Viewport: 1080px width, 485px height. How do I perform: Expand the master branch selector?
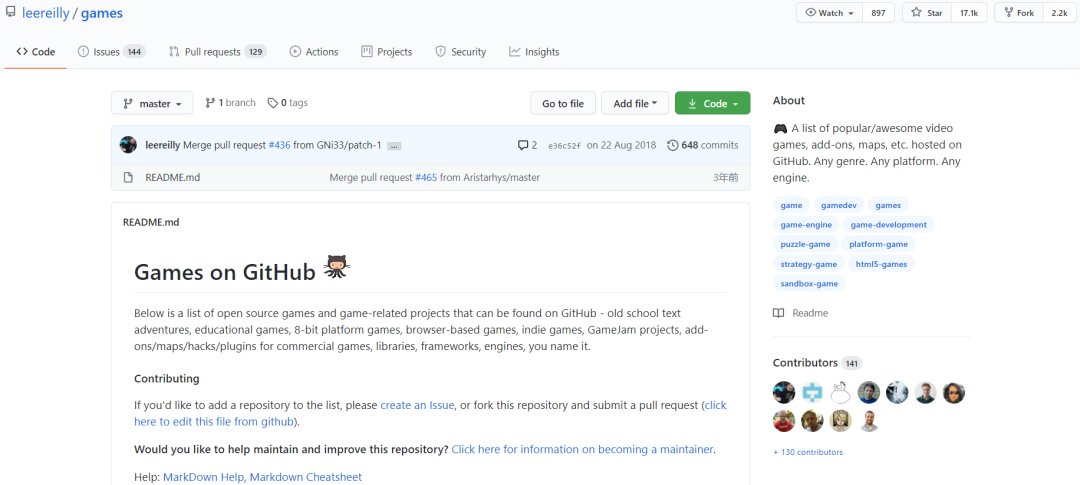point(152,103)
